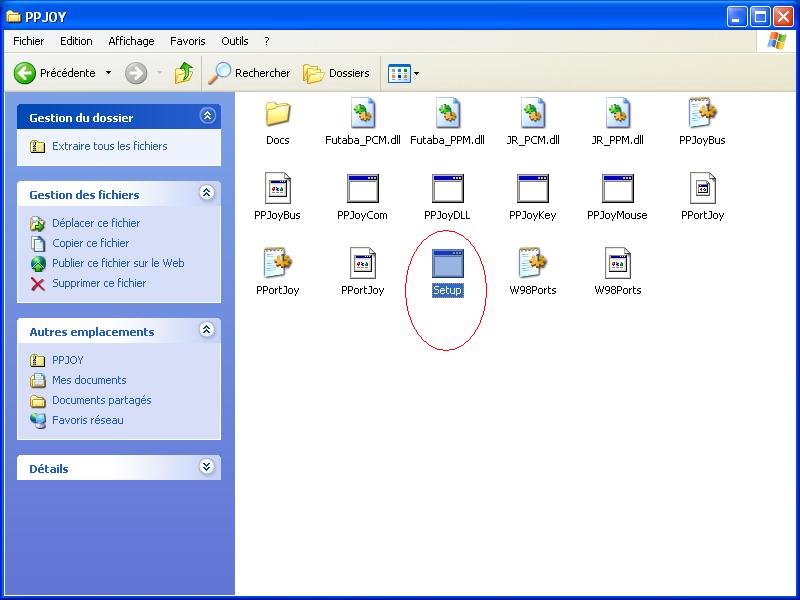Collapse the Gestion du dossier panel
The image size is (800, 600).
(x=207, y=116)
